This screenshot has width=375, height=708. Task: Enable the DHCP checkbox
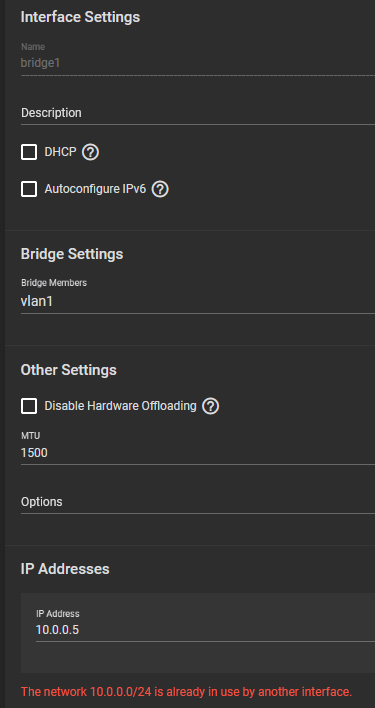click(29, 152)
